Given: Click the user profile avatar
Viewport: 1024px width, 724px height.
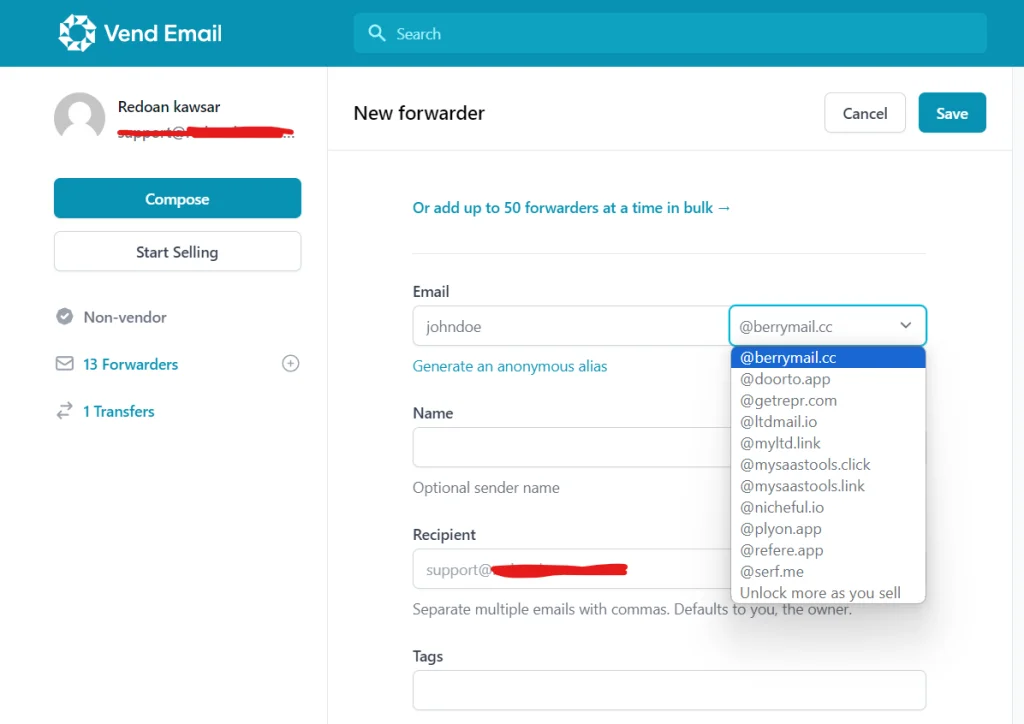Looking at the screenshot, I should (x=79, y=118).
